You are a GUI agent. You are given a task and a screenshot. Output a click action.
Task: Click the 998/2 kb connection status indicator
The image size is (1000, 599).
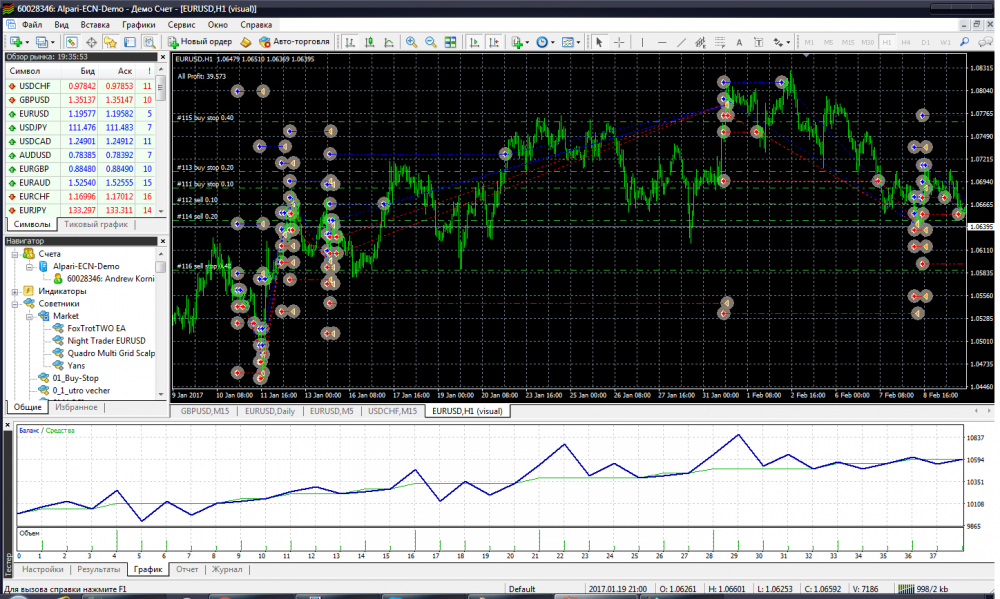click(925, 589)
